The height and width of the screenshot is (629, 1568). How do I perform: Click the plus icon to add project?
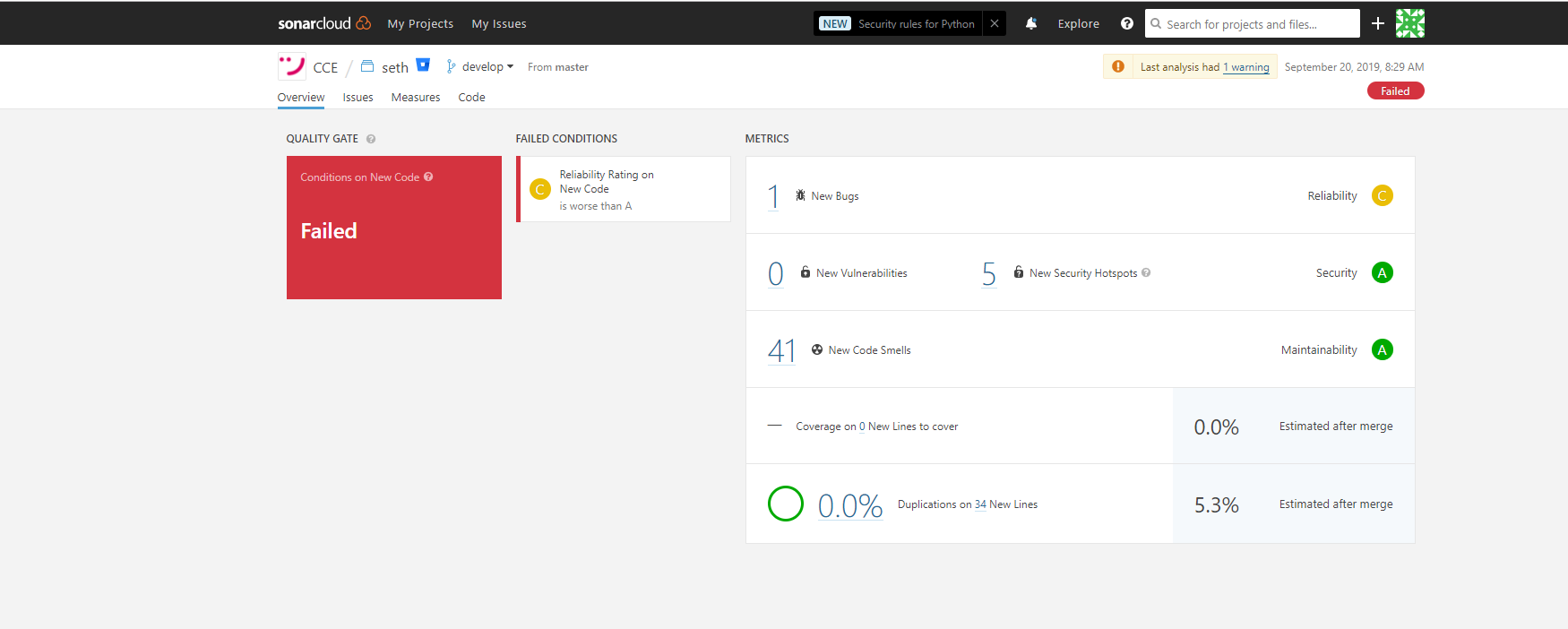[x=1378, y=23]
